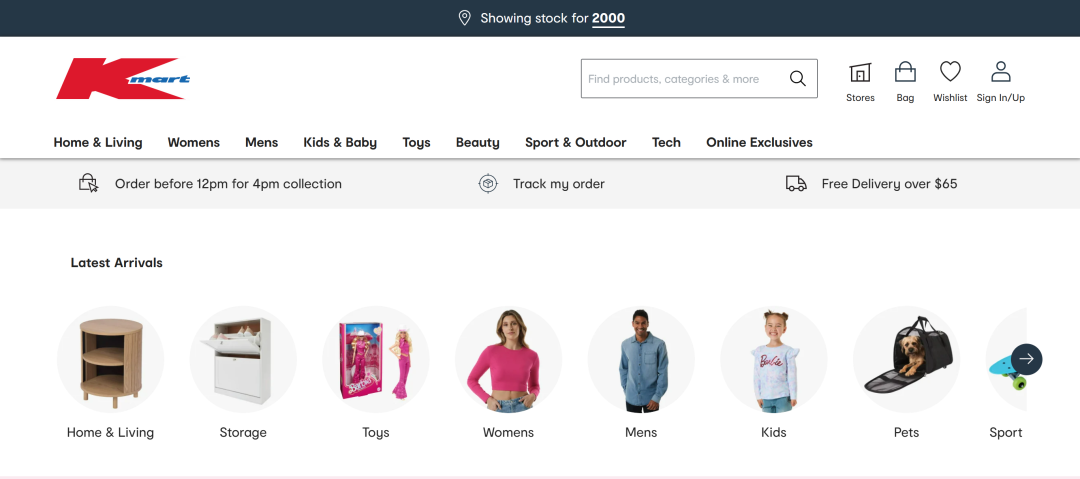Open the shopping Bag icon
Screen dimensions: 1080x479
click(x=905, y=73)
